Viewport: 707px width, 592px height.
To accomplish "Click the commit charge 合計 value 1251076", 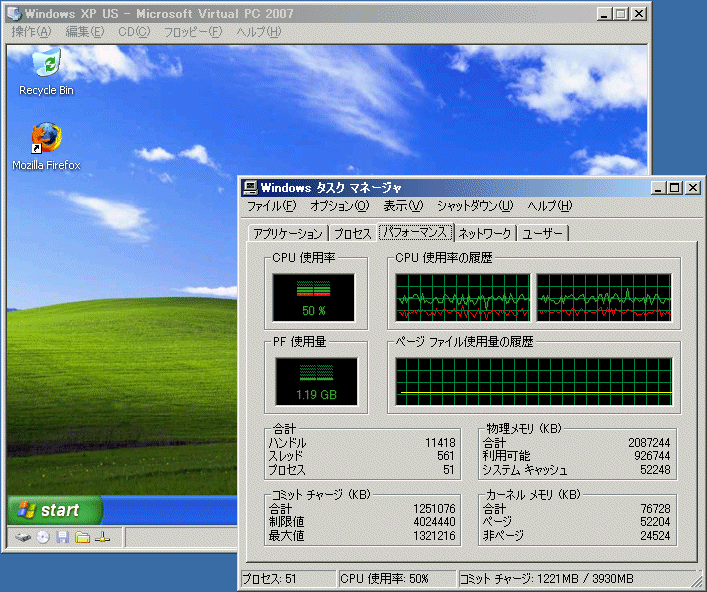I will tap(434, 509).
